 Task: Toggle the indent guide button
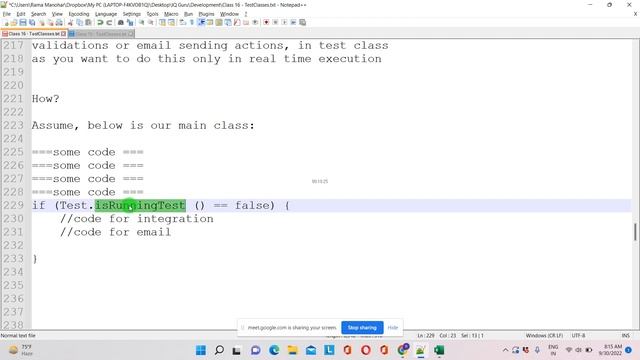201,22
